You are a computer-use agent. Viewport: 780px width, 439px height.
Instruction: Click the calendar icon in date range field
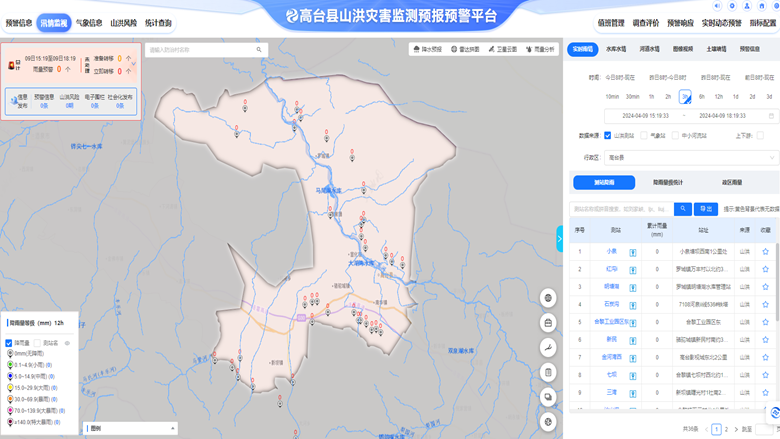click(x=771, y=116)
